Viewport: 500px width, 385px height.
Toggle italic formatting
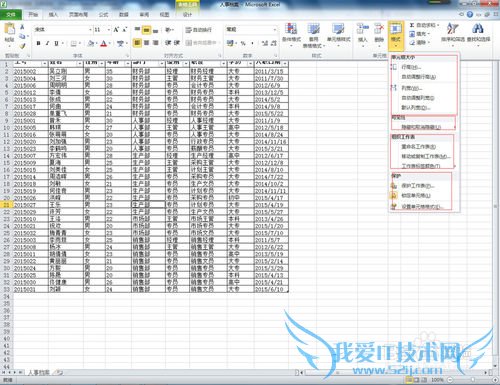(47, 43)
